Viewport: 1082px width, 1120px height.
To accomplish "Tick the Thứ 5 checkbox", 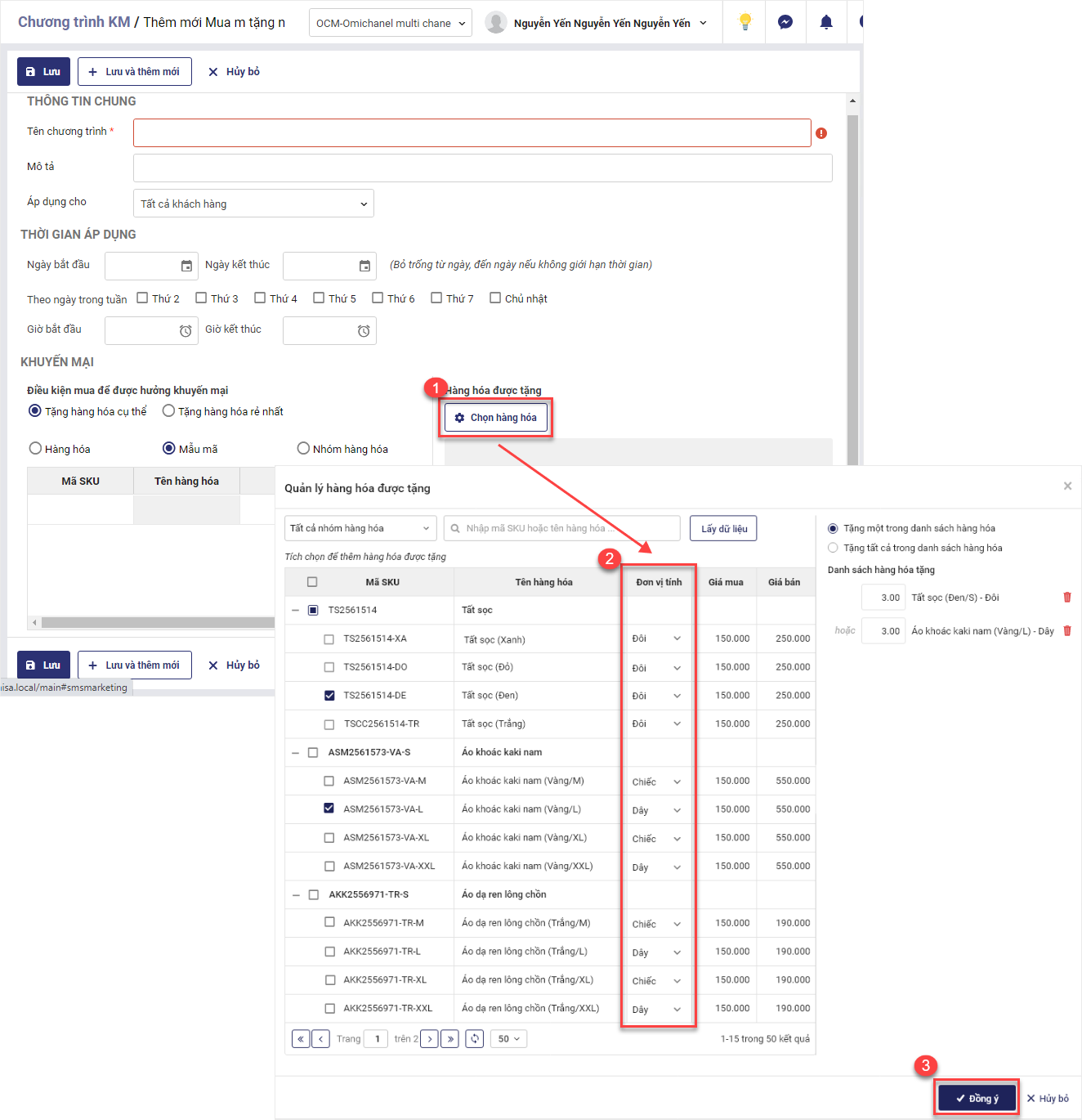I will (319, 298).
